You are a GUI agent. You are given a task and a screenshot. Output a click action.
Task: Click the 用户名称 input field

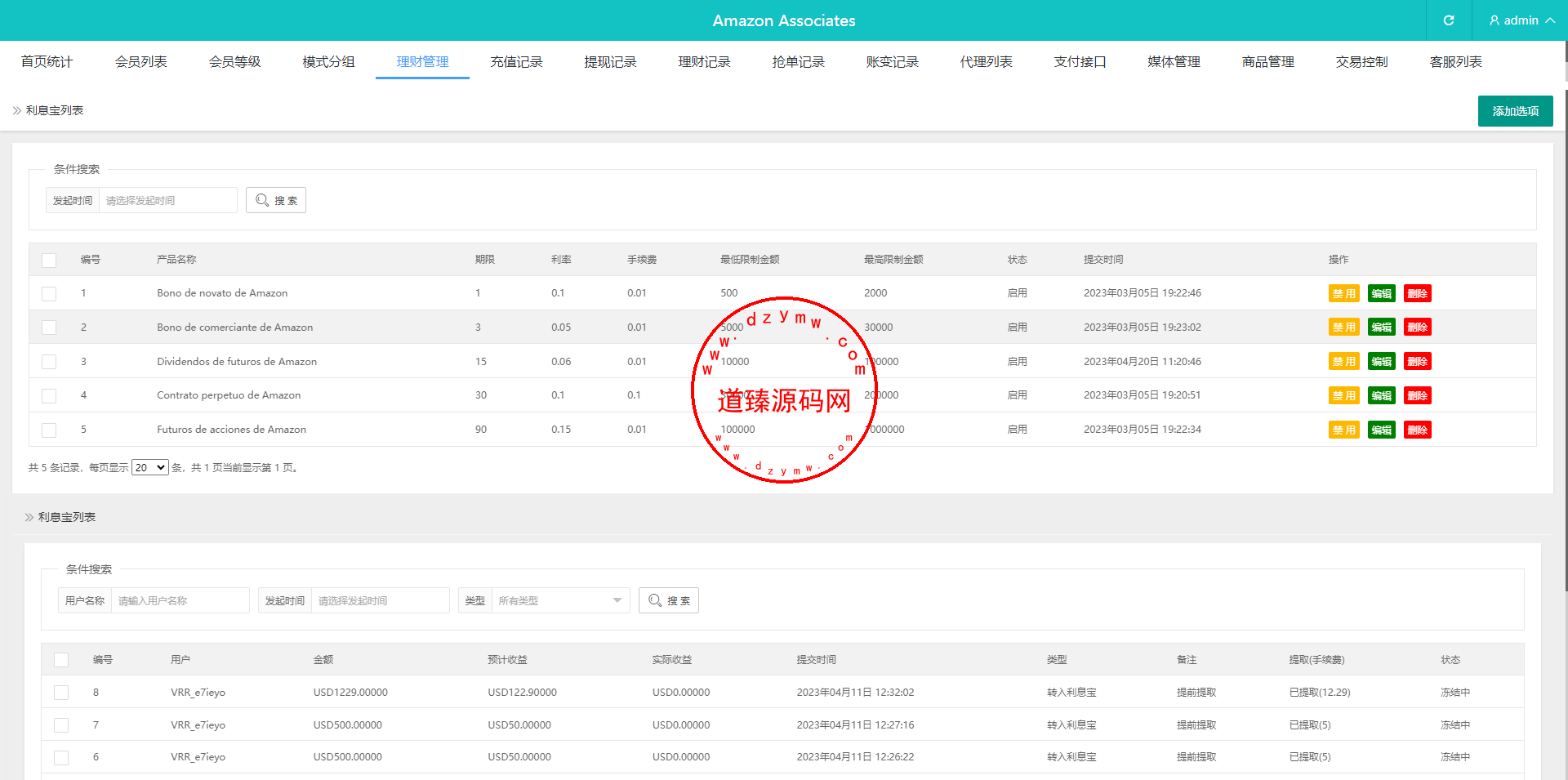click(x=180, y=600)
